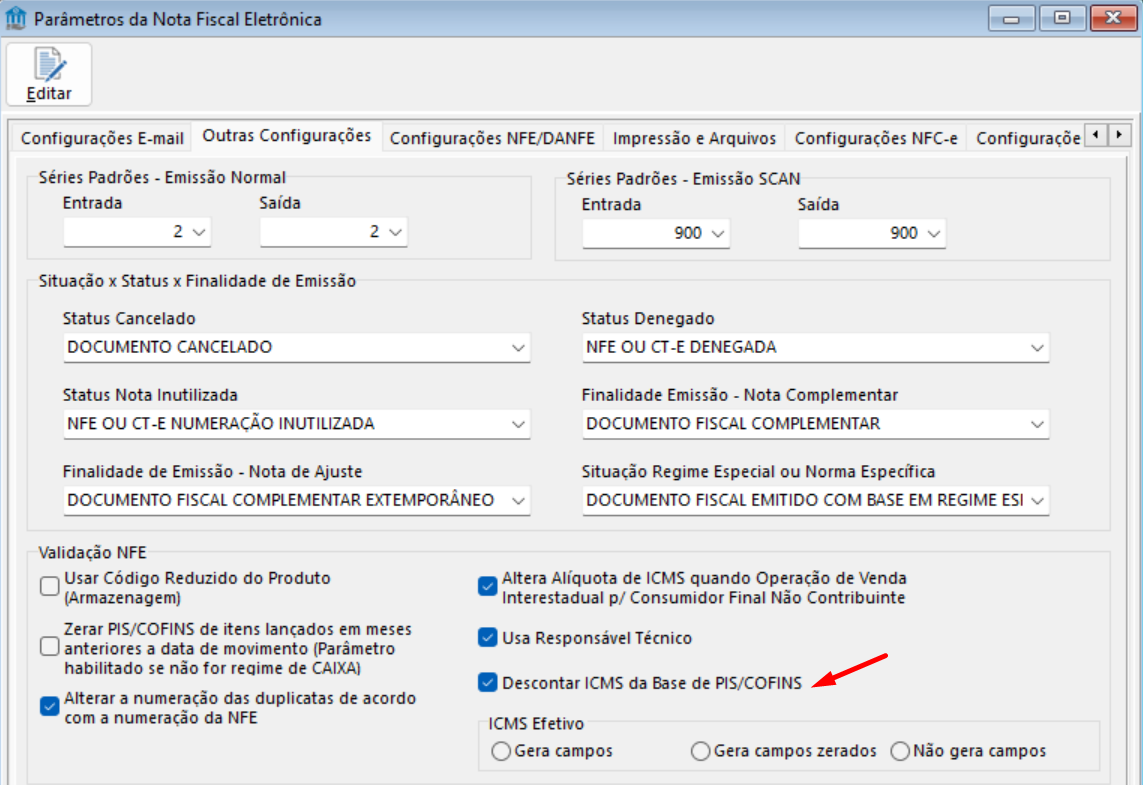Check the Zerar PIS/COFINS checkbox

[x=50, y=647]
